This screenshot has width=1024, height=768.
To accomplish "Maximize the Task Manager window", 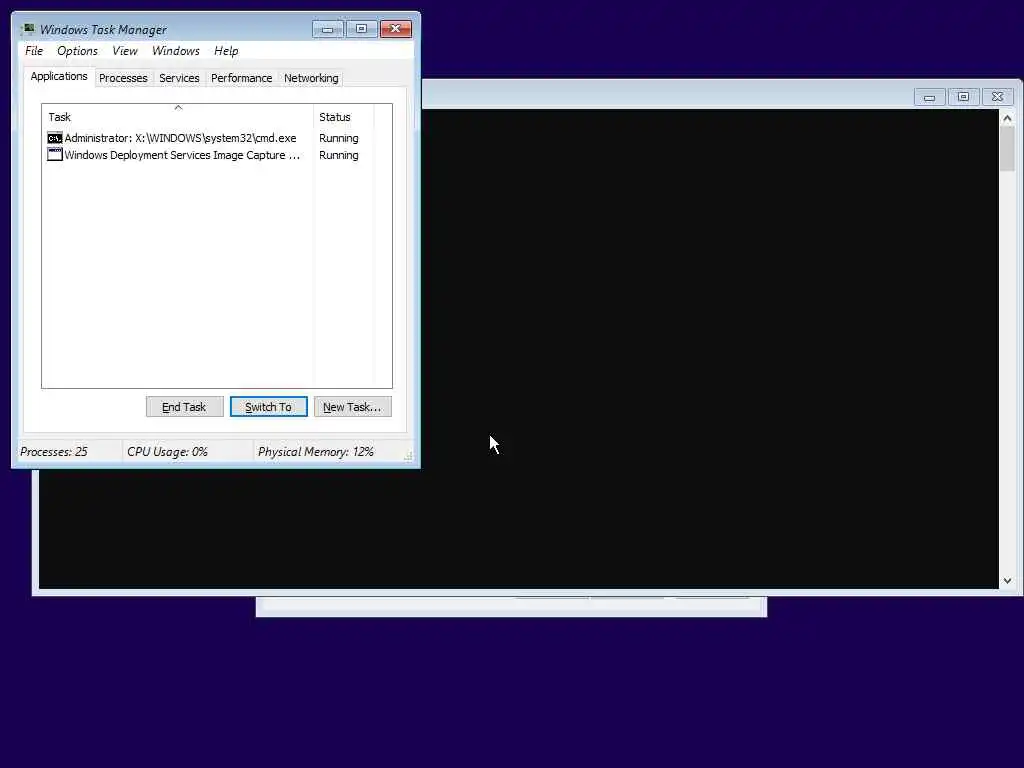I will point(361,29).
